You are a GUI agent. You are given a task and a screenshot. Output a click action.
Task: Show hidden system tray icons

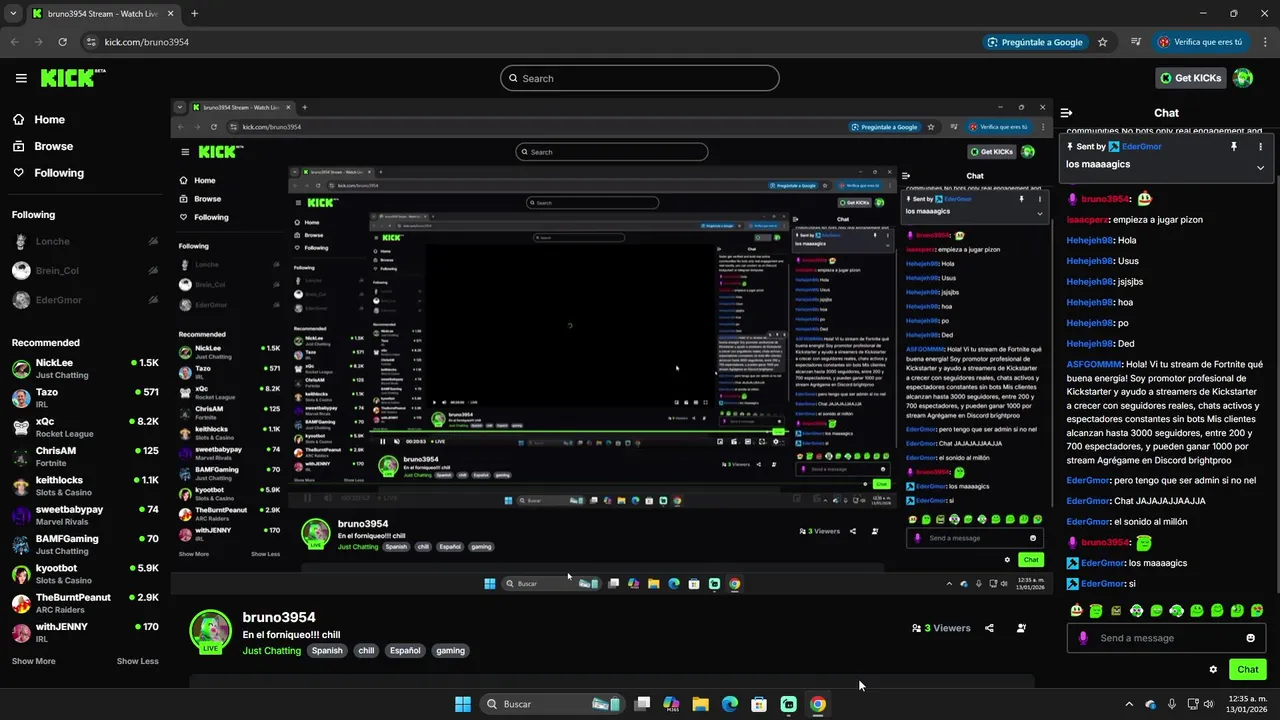pyautogui.click(x=1129, y=704)
